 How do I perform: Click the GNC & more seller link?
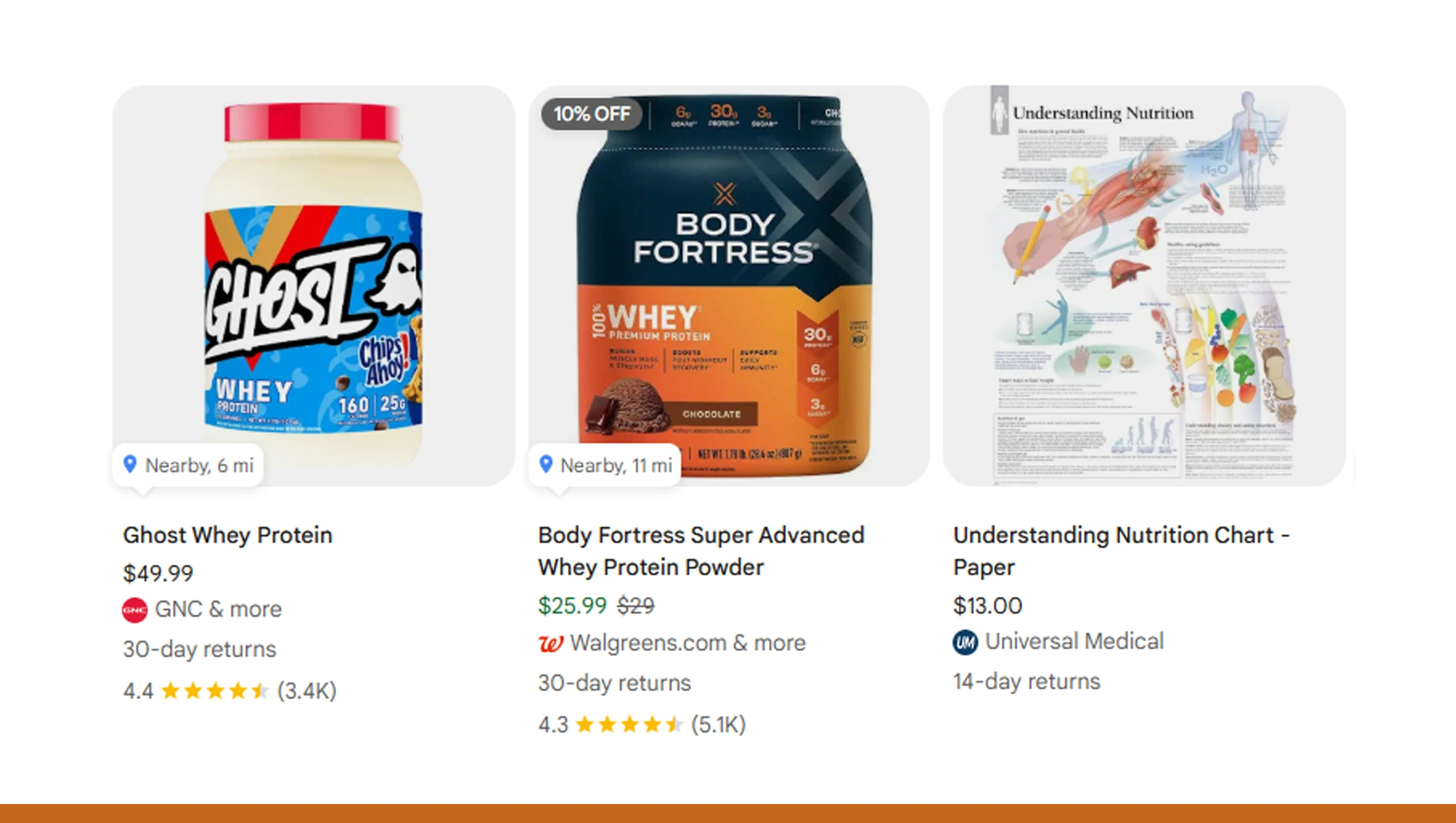218,610
